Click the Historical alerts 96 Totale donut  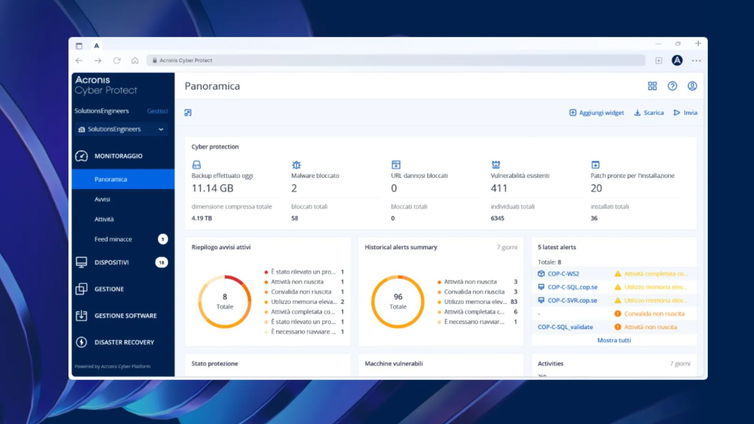(x=398, y=301)
